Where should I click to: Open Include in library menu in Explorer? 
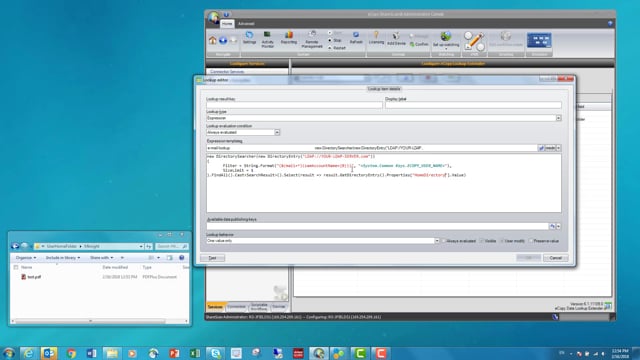click(x=63, y=258)
